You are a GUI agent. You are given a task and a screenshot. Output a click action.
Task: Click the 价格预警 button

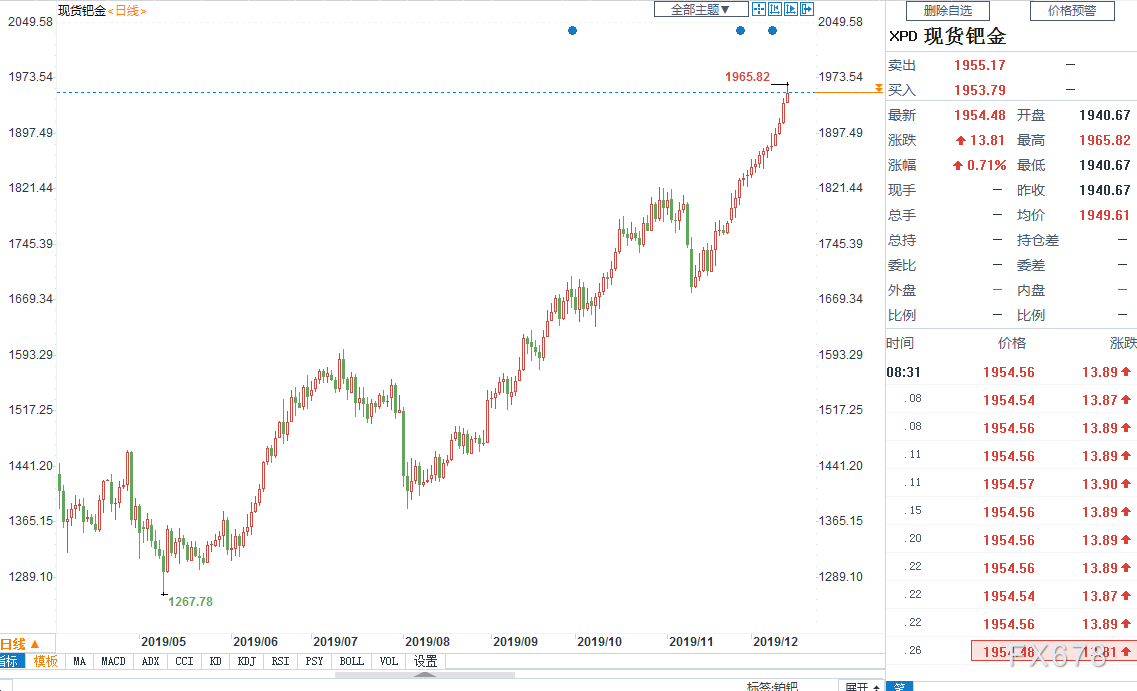[x=1072, y=11]
